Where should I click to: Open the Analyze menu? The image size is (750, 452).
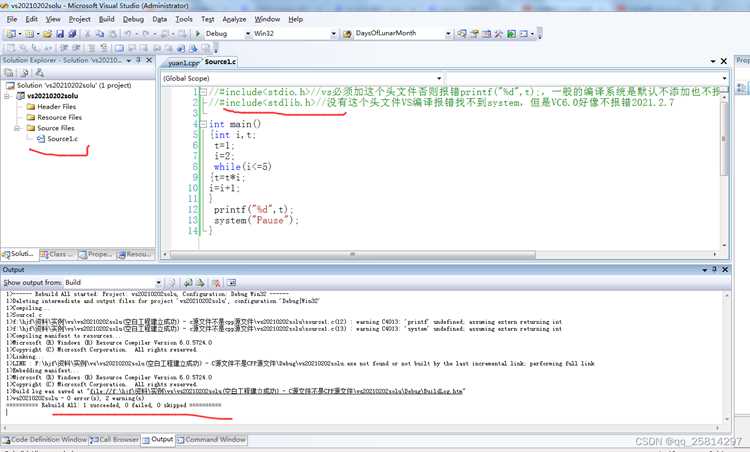point(234,19)
